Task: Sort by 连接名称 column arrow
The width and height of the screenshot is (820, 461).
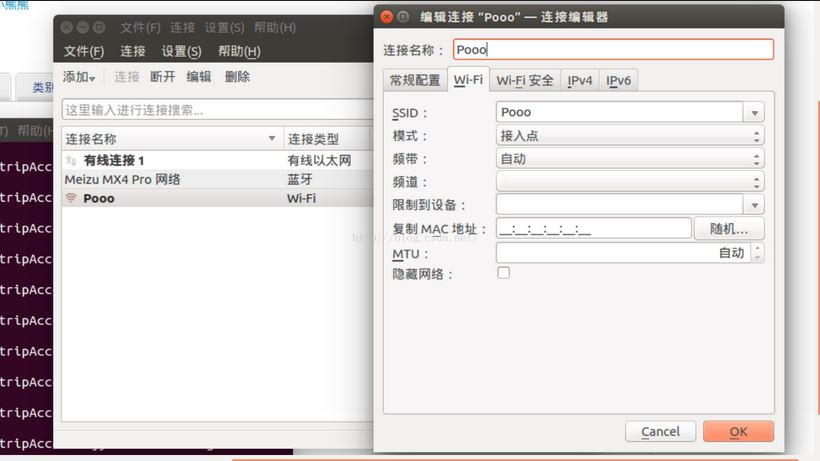Action: [272, 139]
